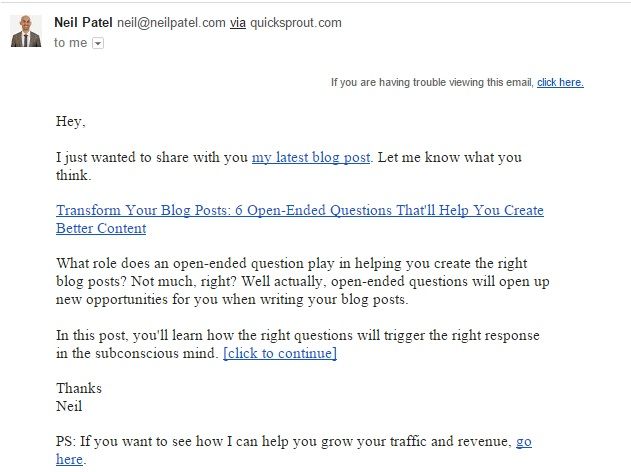Open the "my latest blog post" link
Screen dimensions: 631x472
[x=311, y=157]
